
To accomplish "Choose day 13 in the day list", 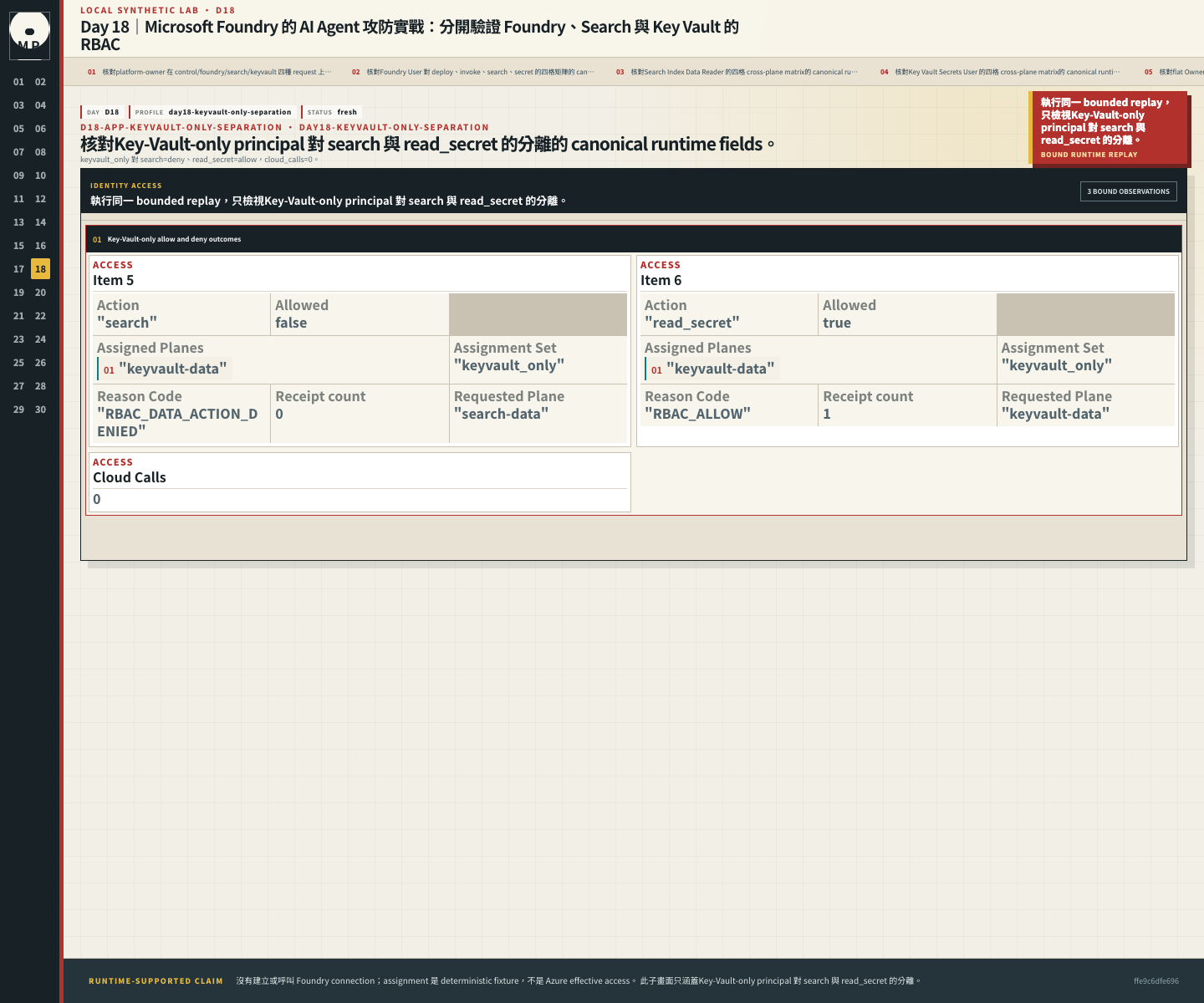I will 18,222.
